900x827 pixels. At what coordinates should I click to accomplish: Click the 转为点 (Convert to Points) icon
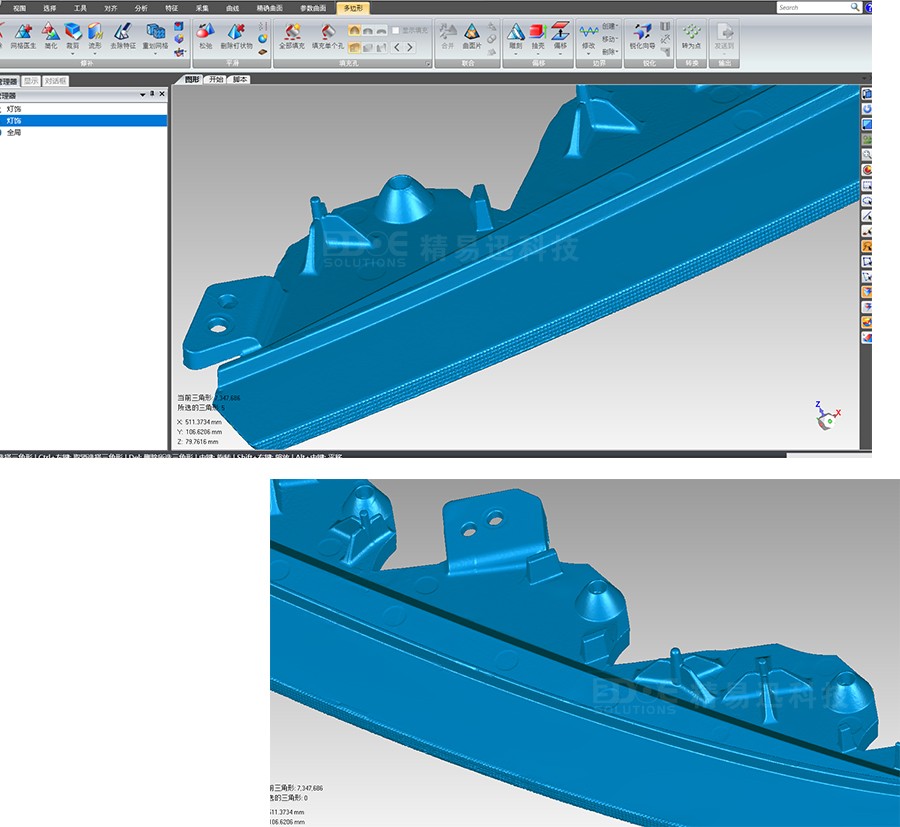tap(691, 37)
